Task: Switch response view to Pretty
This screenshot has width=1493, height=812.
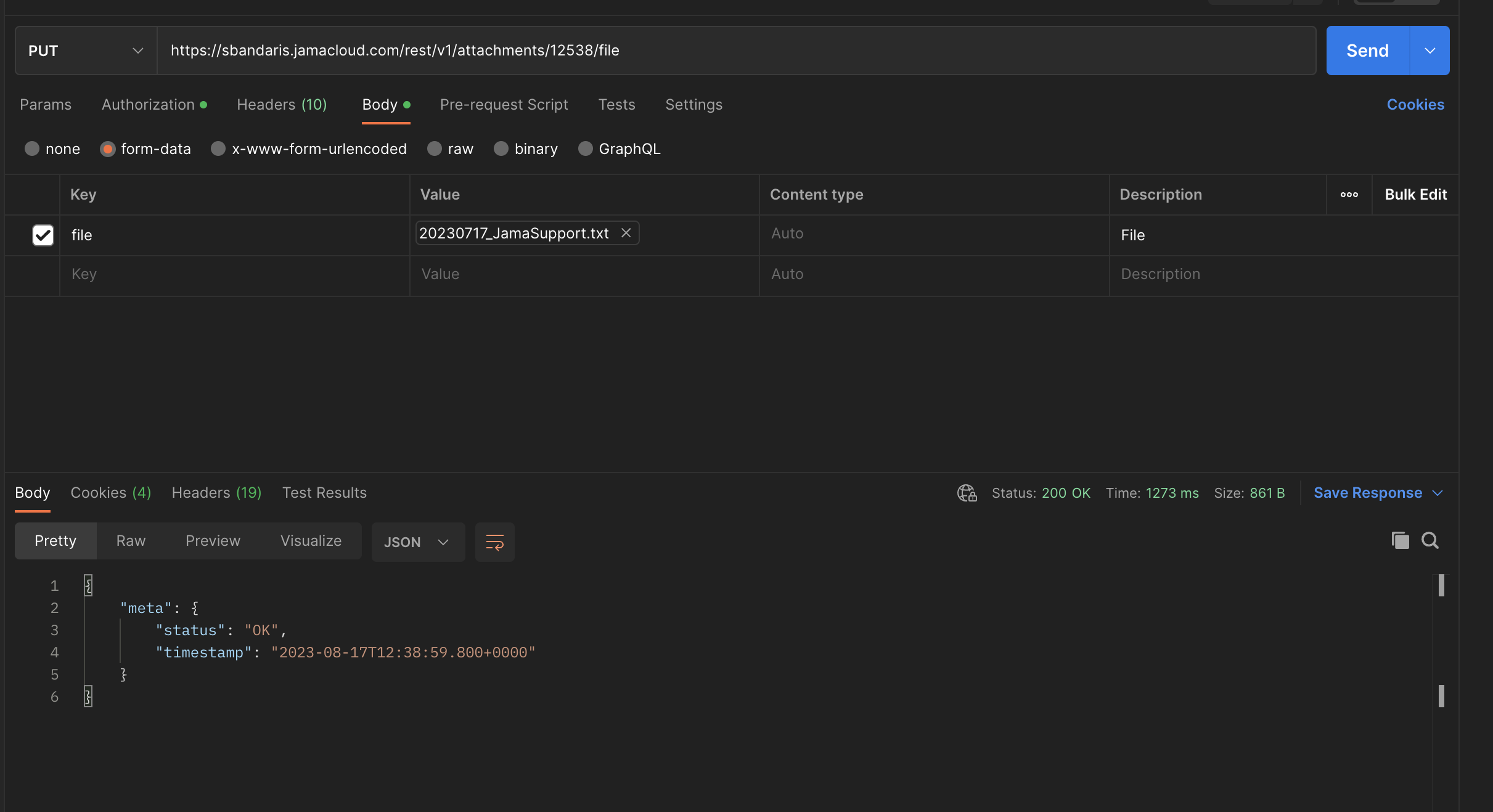Action: (x=55, y=541)
